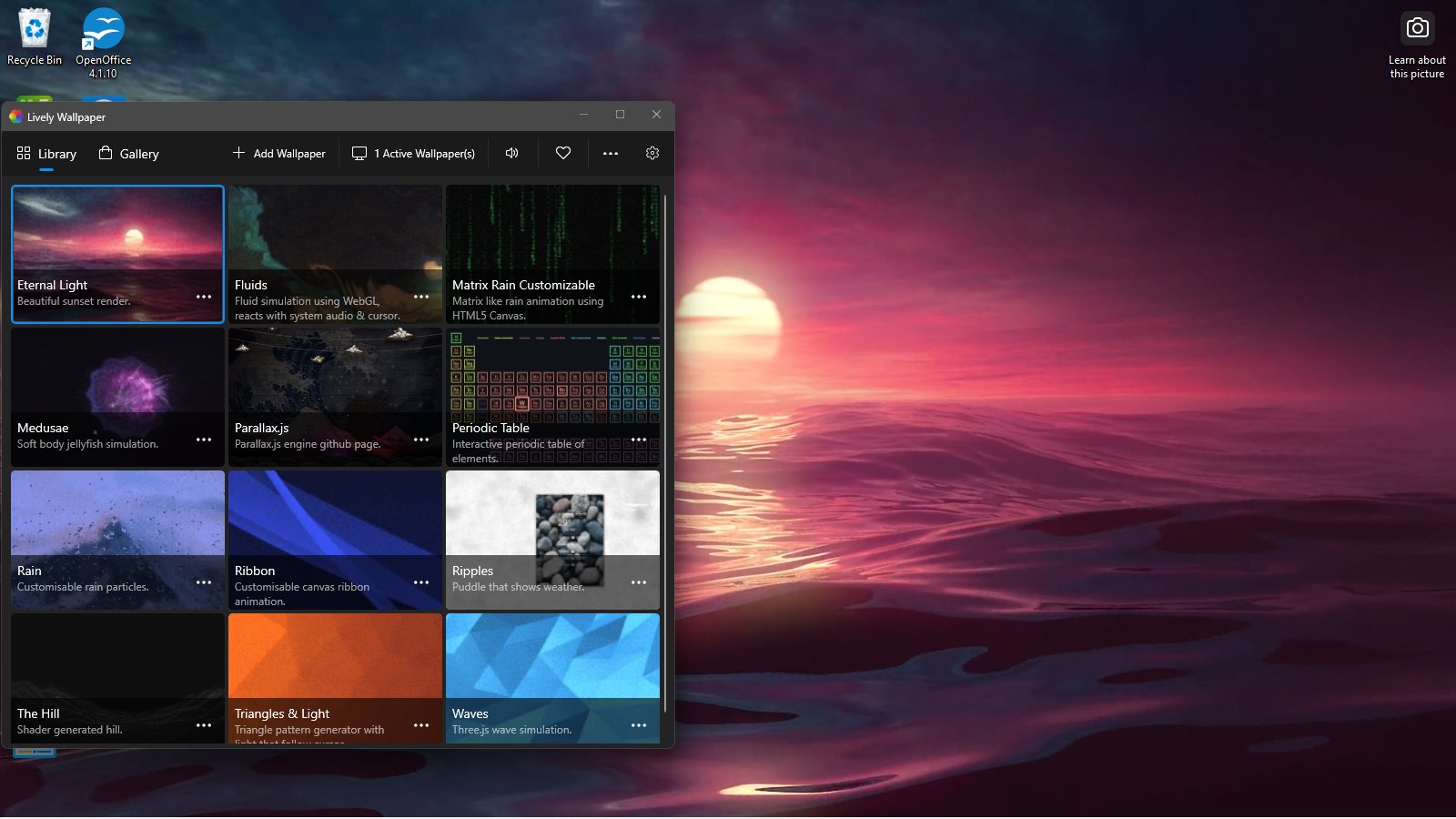Open the toolbar three-dots overflow menu

click(x=610, y=153)
